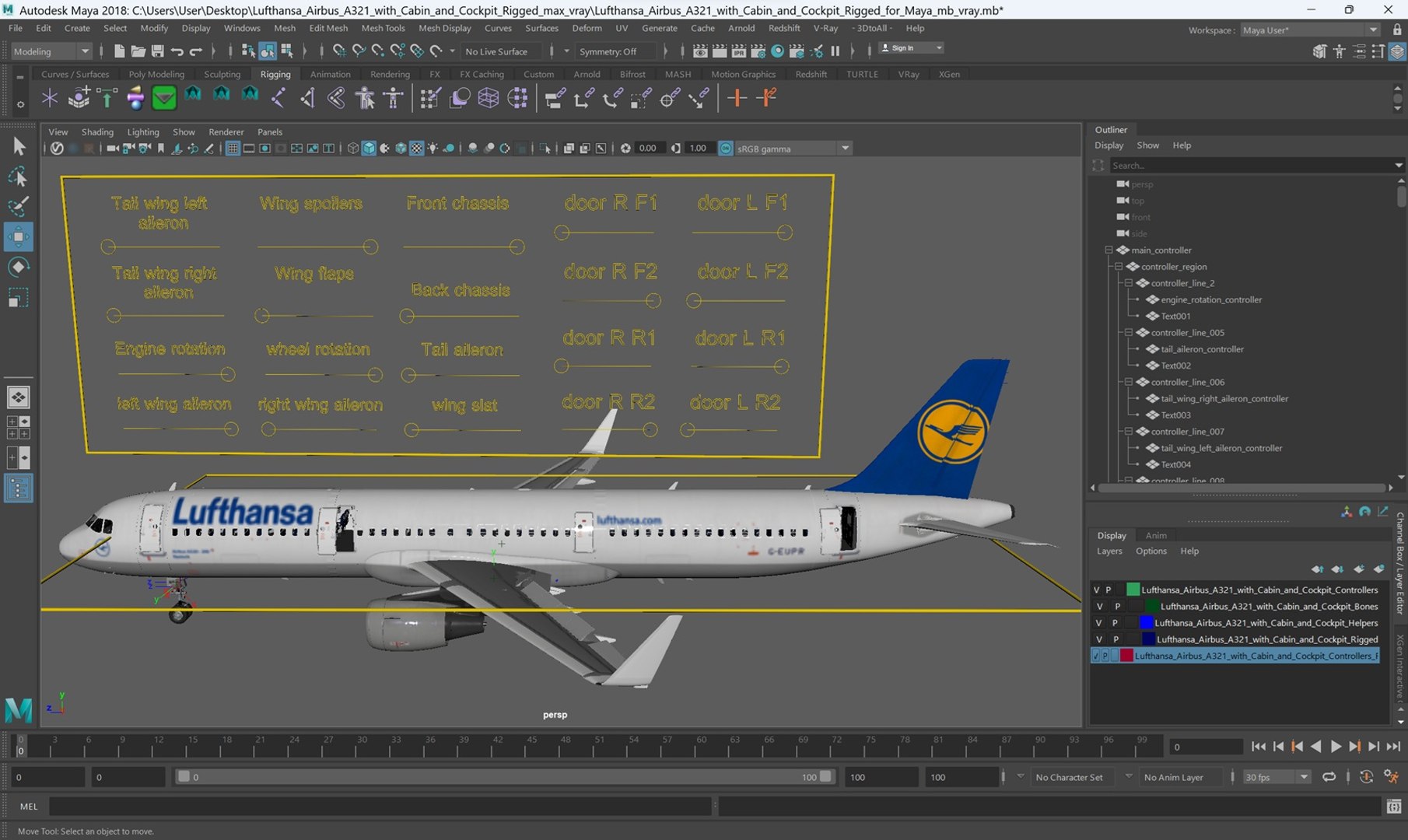Activate the Select tool arrow
Image resolution: width=1408 pixels, height=840 pixels.
pyautogui.click(x=18, y=146)
